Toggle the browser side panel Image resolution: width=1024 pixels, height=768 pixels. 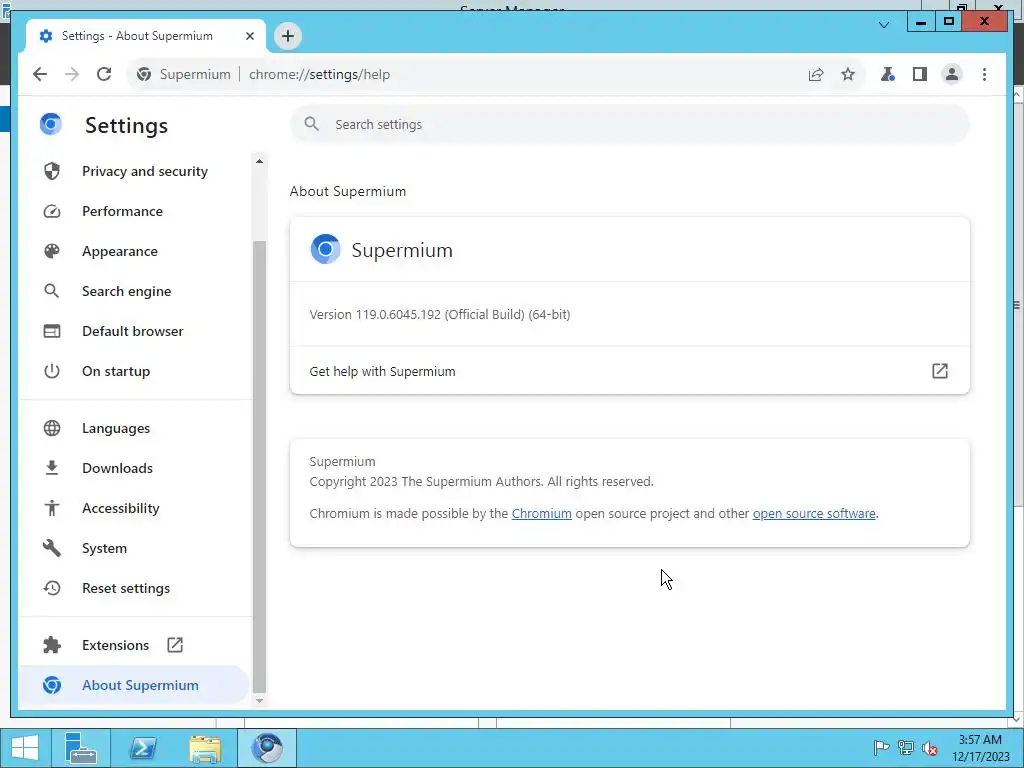tap(920, 74)
